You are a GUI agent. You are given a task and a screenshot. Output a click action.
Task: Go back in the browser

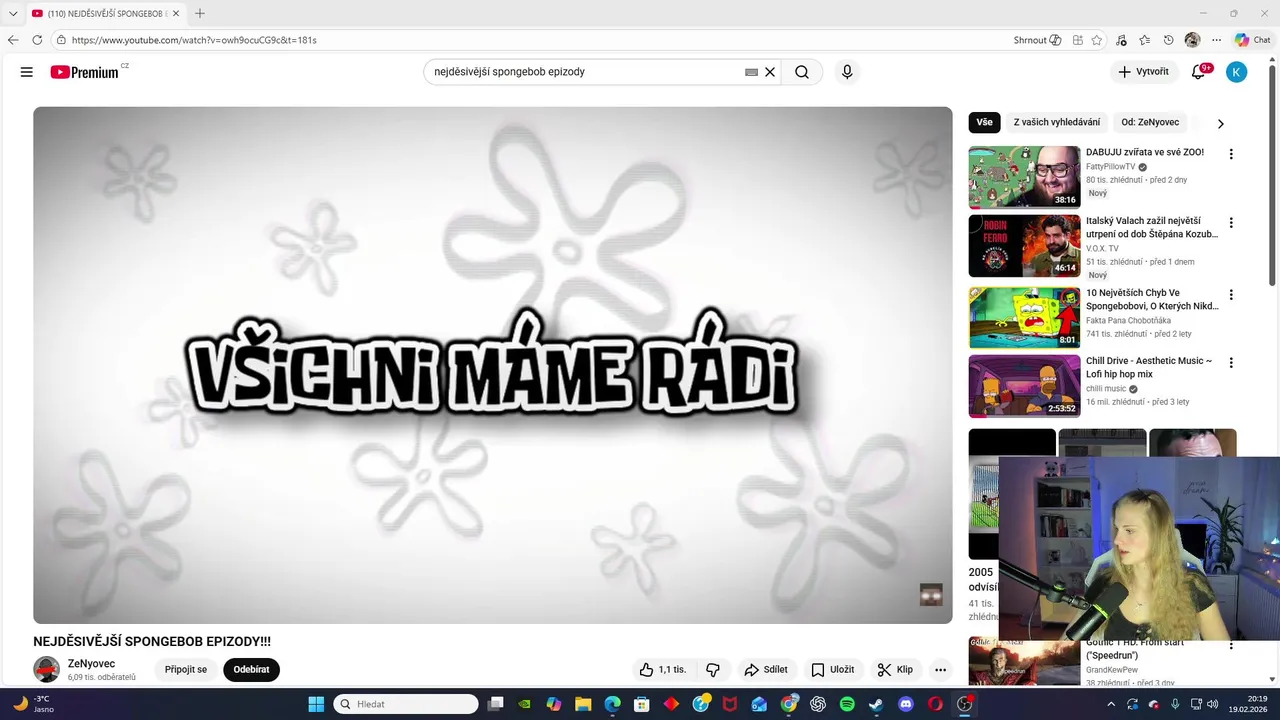[13, 40]
